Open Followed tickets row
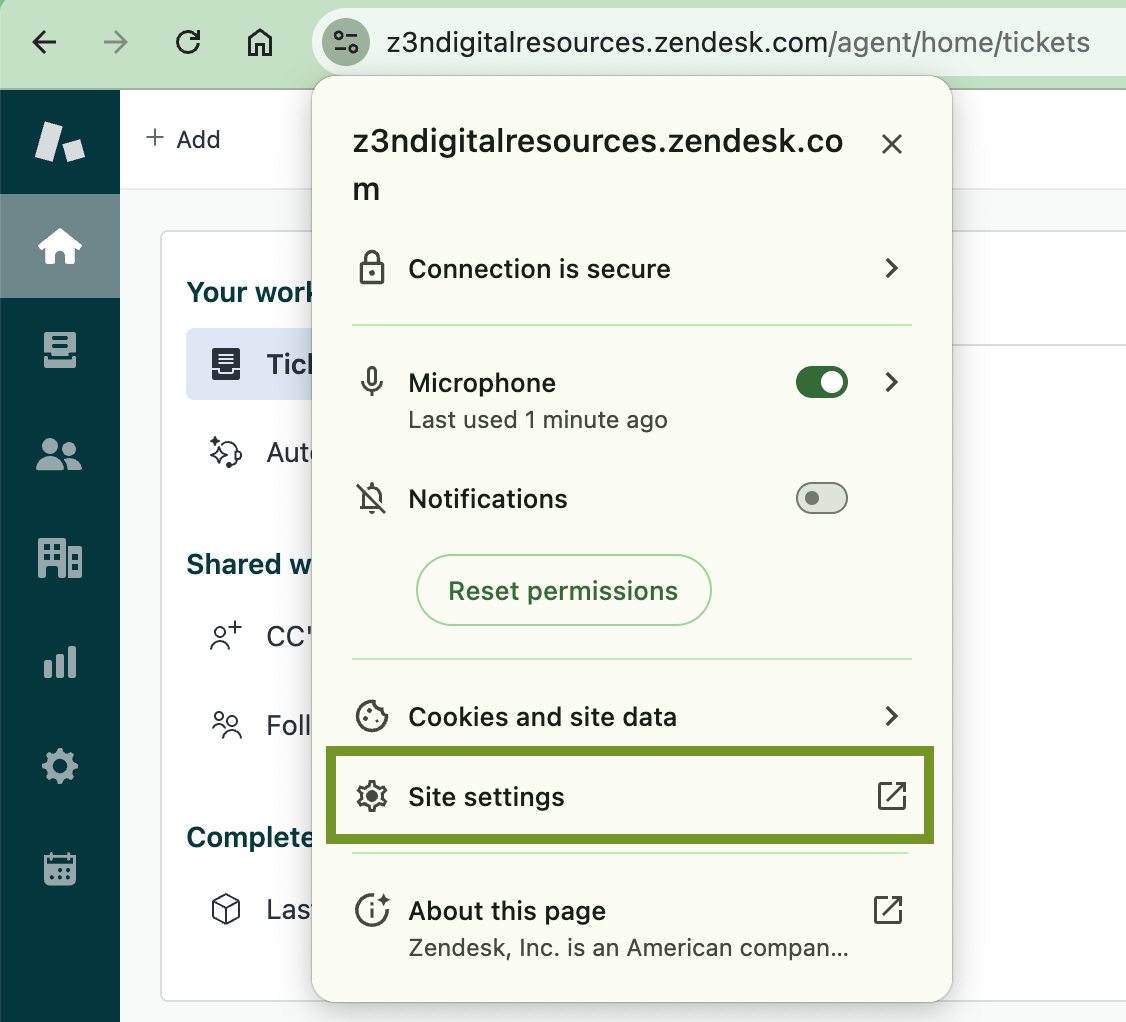 point(259,725)
